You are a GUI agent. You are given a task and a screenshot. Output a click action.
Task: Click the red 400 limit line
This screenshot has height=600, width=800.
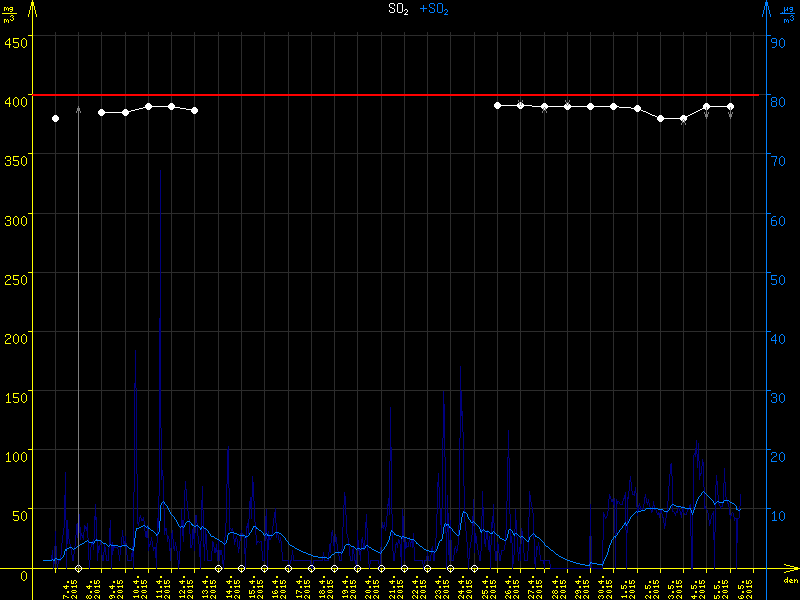point(400,95)
